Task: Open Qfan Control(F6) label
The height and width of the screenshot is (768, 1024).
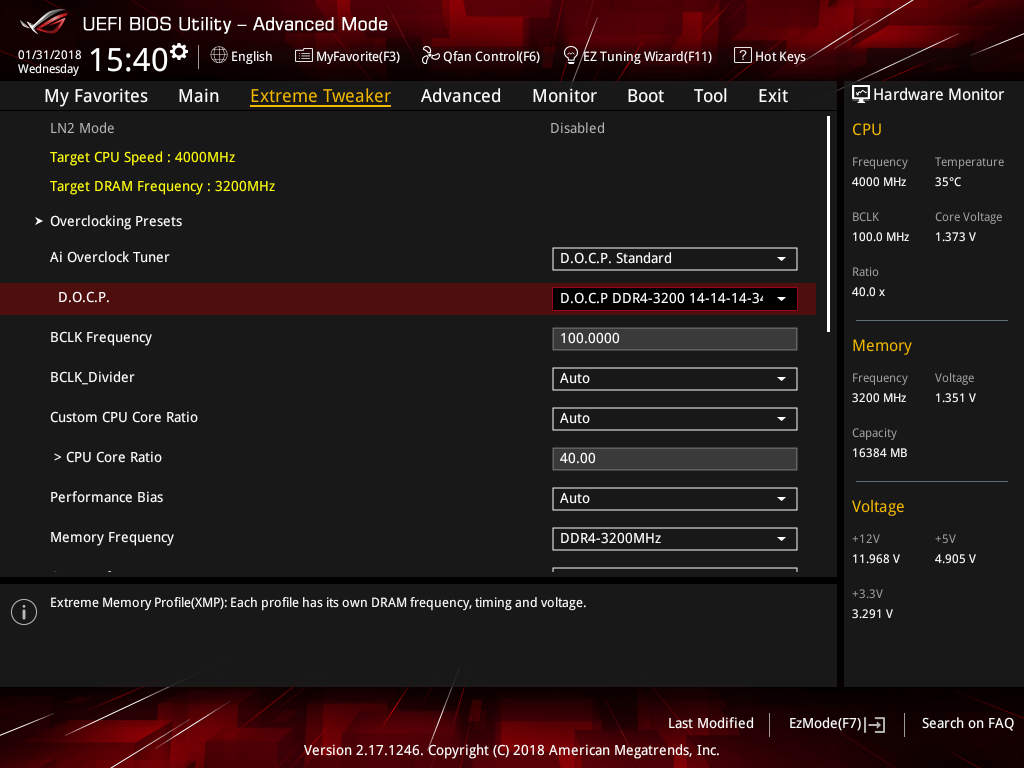Action: (492, 57)
